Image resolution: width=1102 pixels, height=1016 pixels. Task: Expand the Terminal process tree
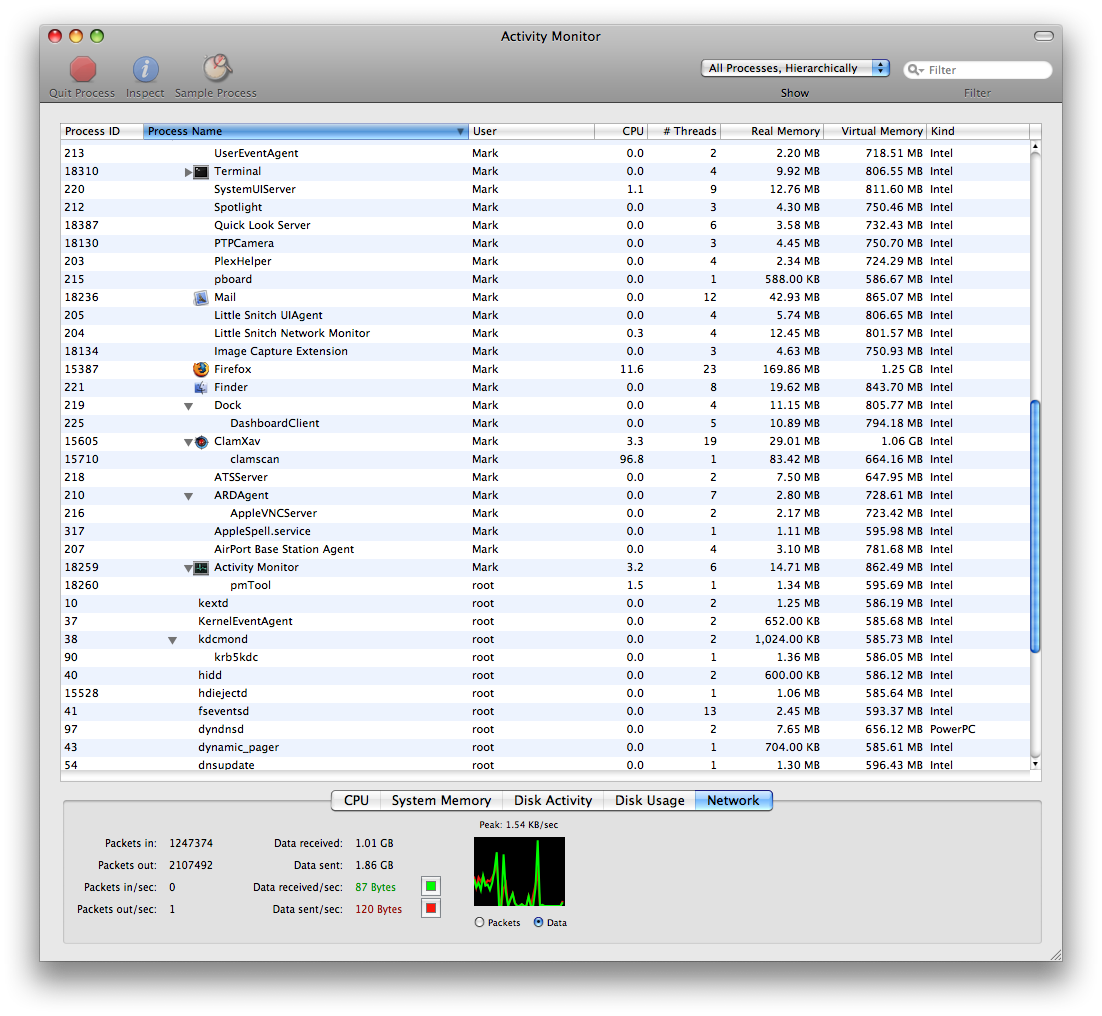tap(188, 172)
